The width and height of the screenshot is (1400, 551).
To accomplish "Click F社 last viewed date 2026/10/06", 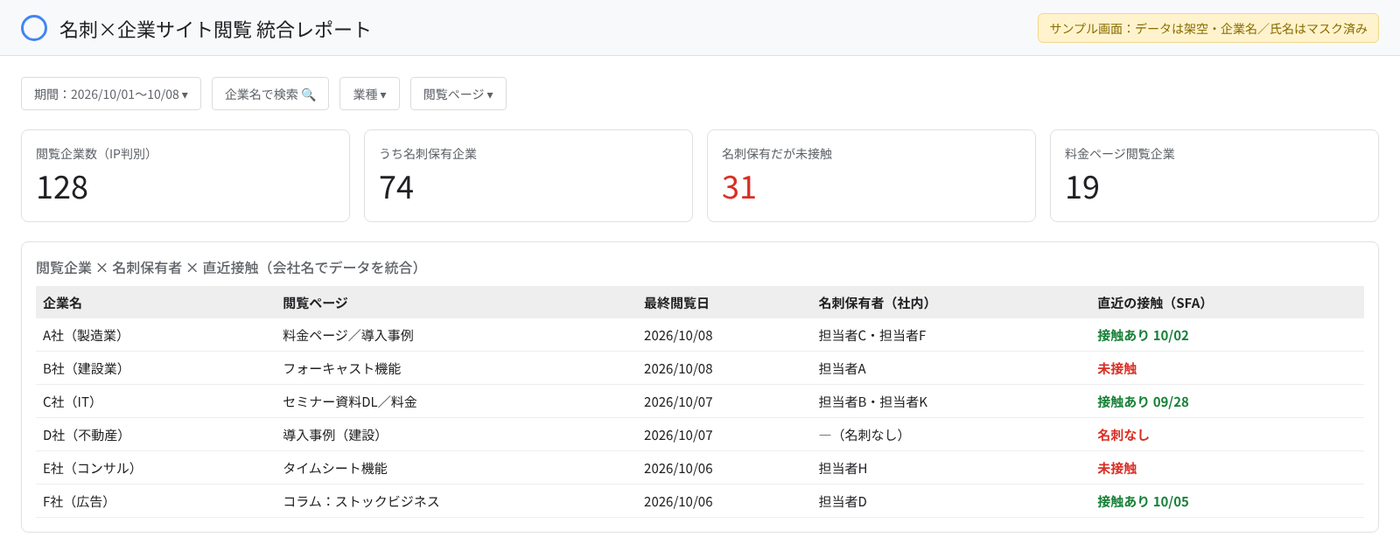I will click(678, 501).
